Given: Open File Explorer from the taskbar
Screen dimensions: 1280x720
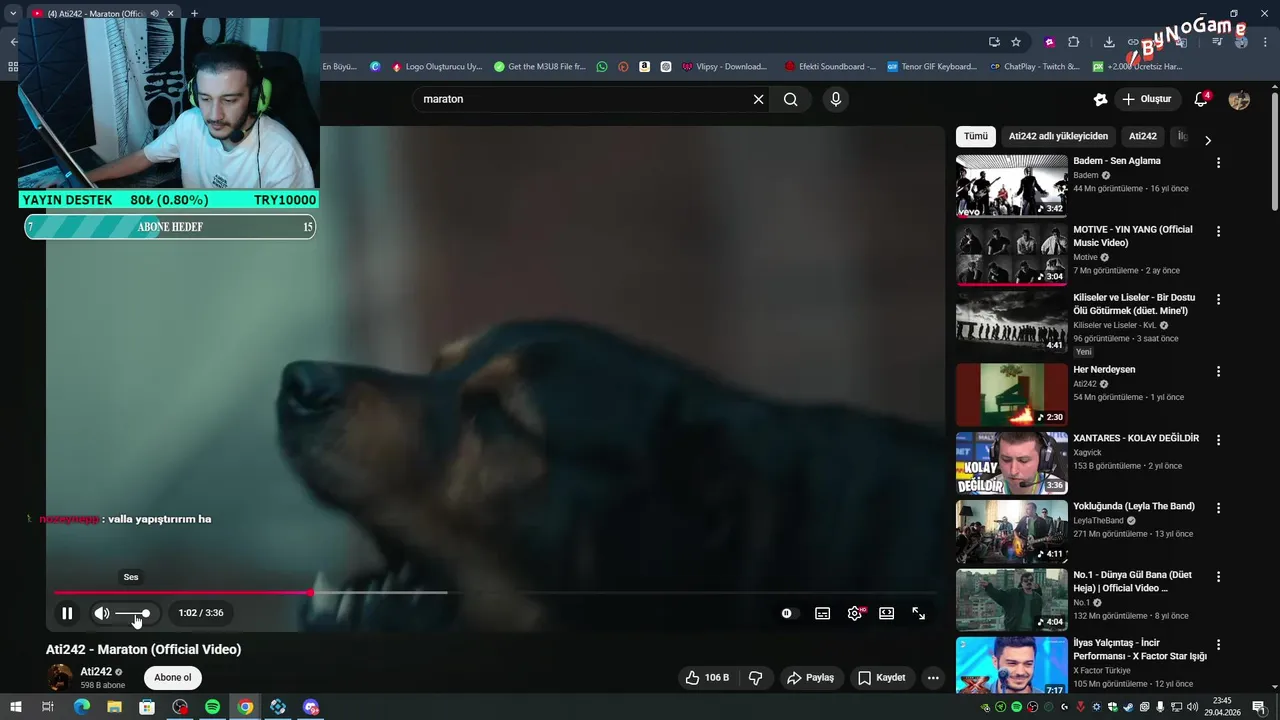Looking at the screenshot, I should click(x=114, y=707).
